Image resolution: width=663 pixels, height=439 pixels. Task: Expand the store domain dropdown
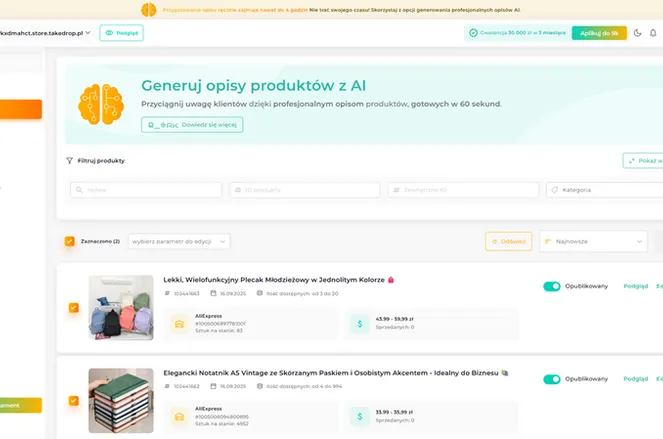(x=88, y=33)
